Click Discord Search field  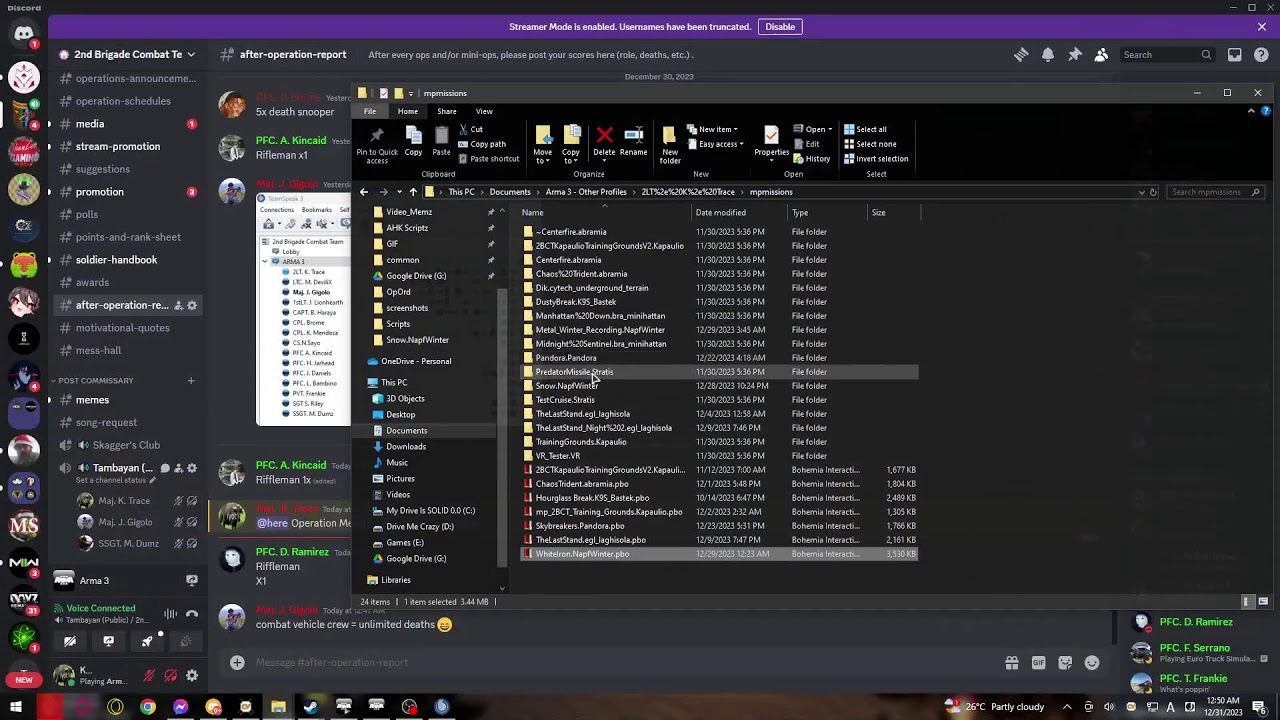(x=1168, y=55)
